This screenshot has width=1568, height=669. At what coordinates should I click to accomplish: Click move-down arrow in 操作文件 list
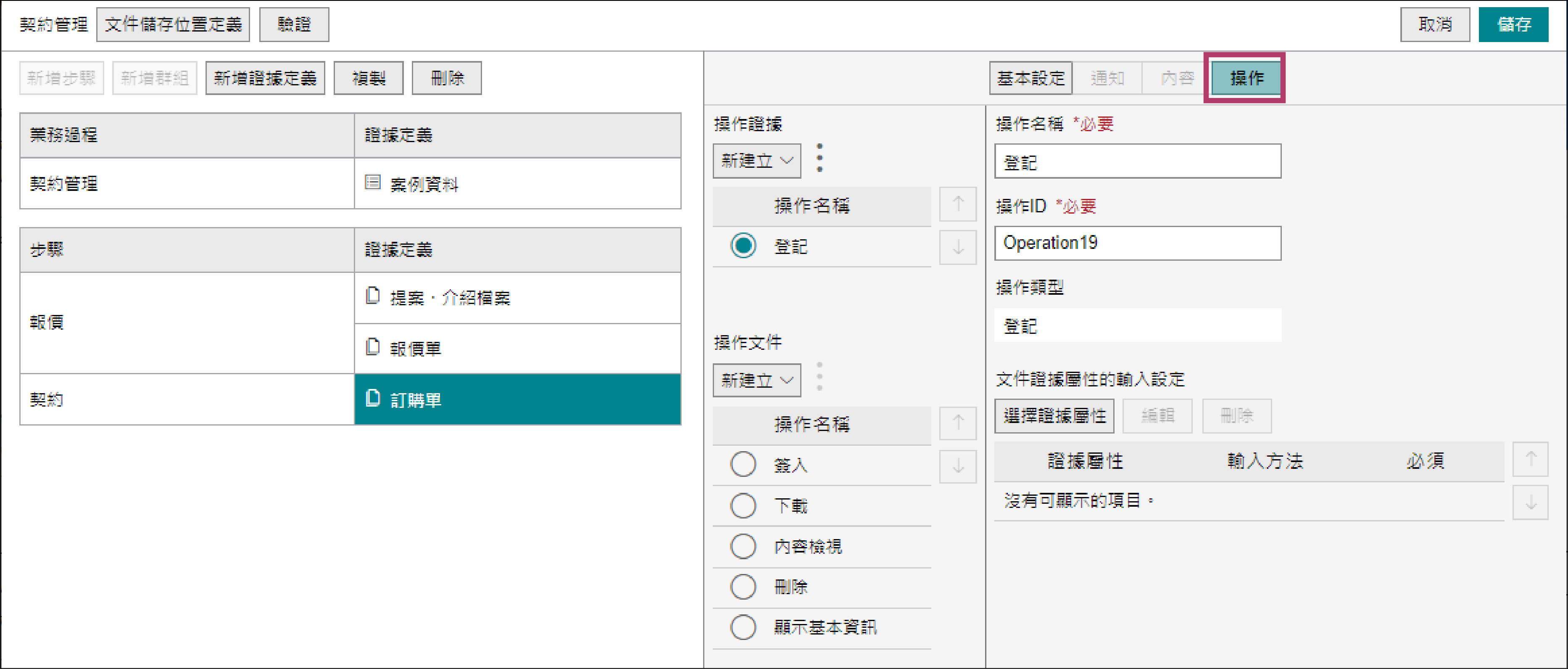point(957,467)
